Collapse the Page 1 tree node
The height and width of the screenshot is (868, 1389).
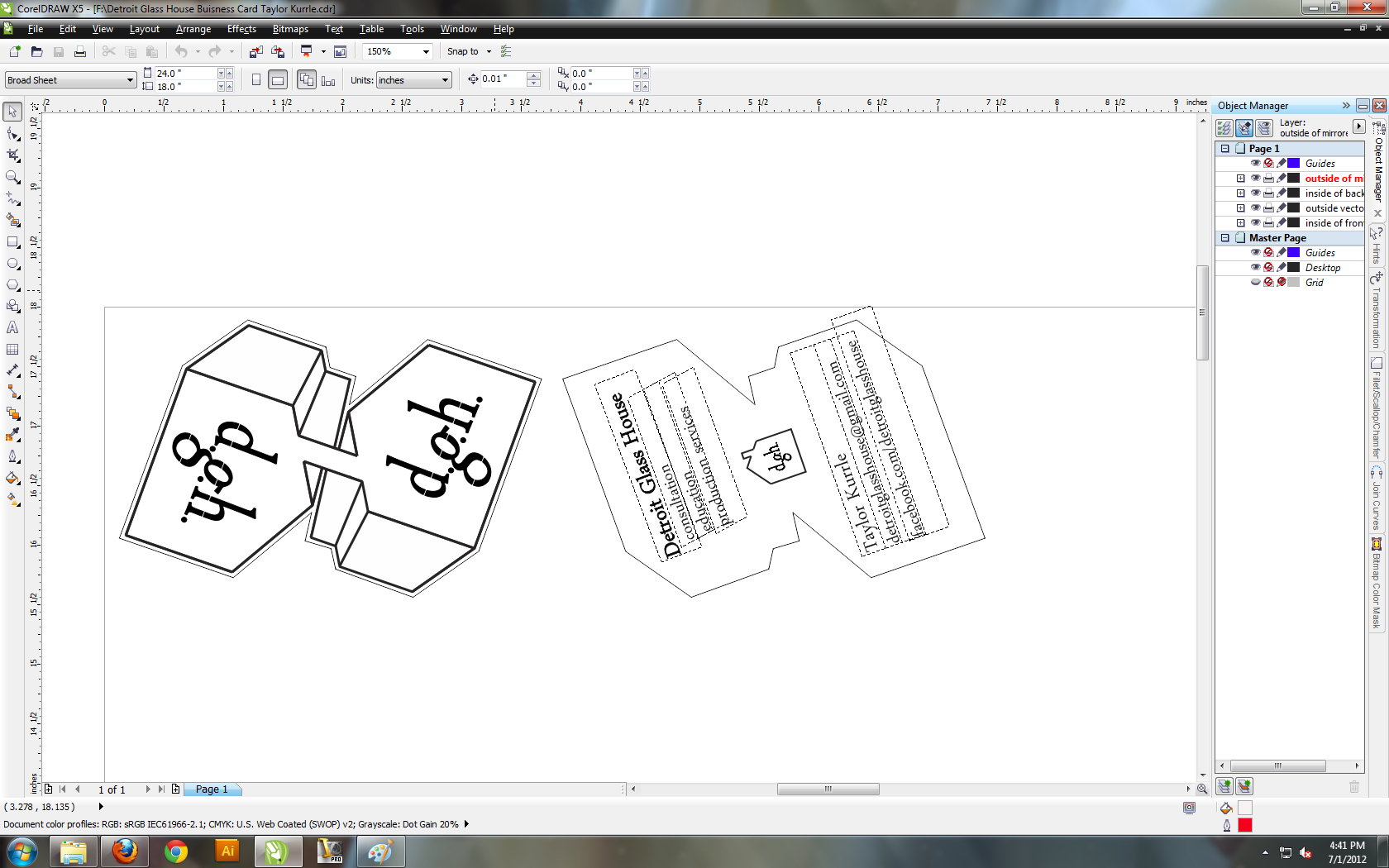1225,149
